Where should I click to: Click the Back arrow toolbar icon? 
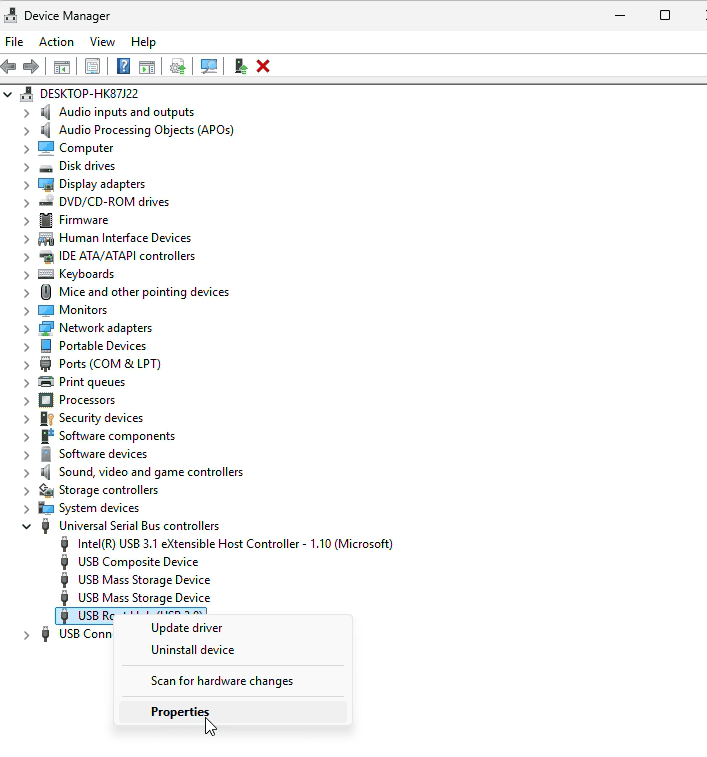pyautogui.click(x=9, y=66)
